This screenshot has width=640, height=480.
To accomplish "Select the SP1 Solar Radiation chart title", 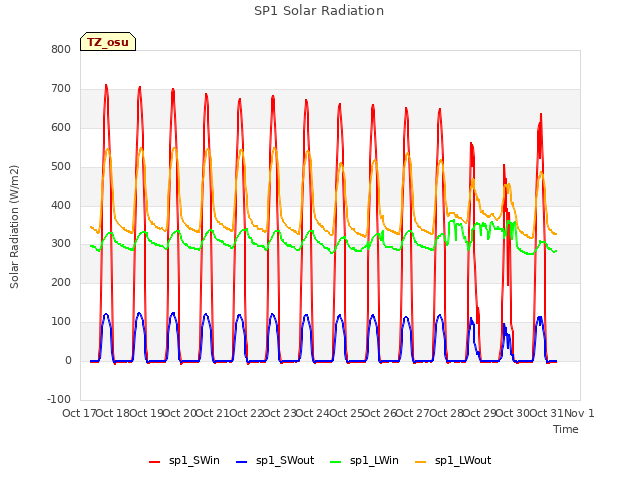I will pos(319,11).
